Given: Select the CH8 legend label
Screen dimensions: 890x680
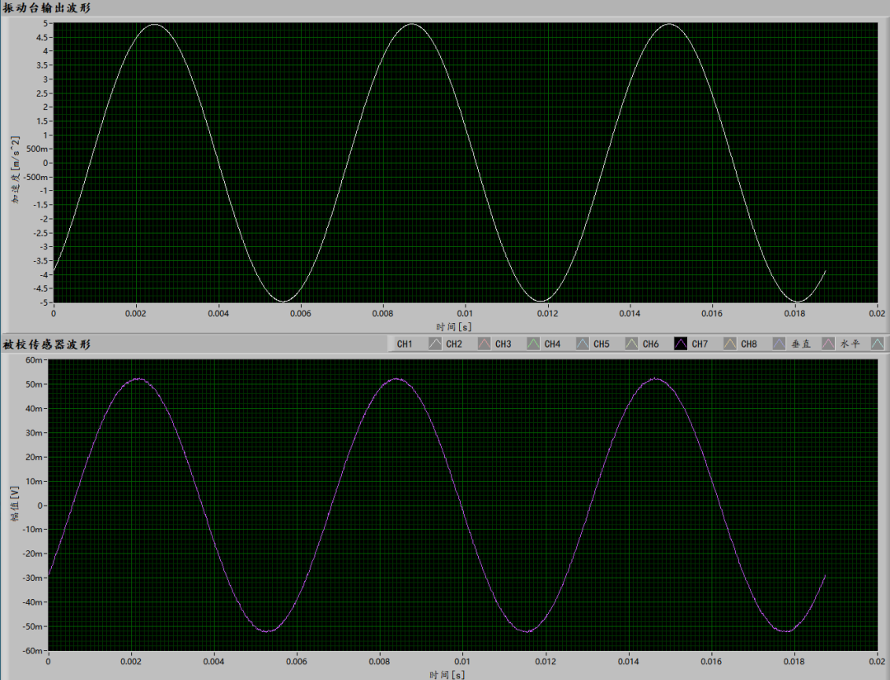Looking at the screenshot, I should tap(749, 344).
